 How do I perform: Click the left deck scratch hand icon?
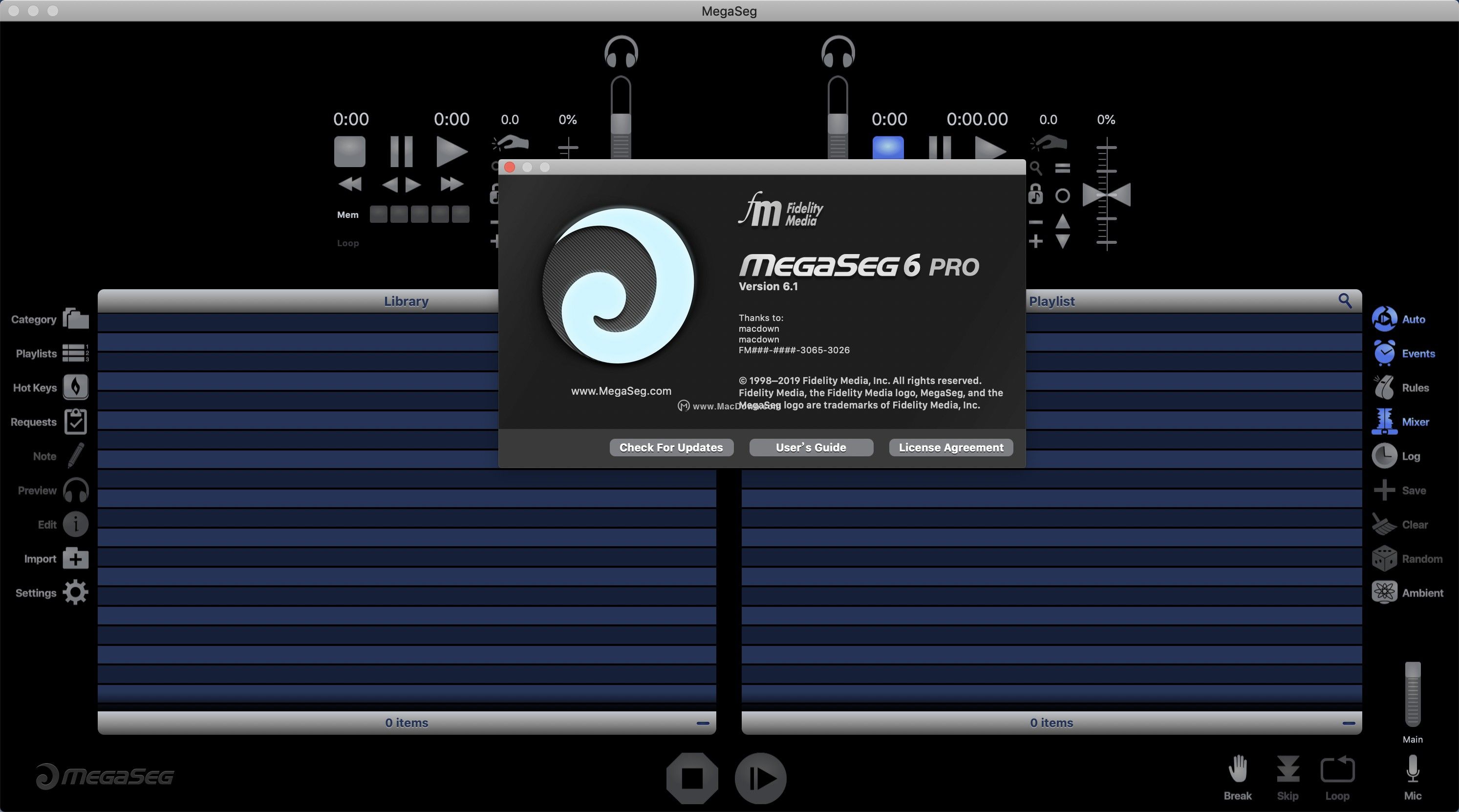tap(510, 143)
